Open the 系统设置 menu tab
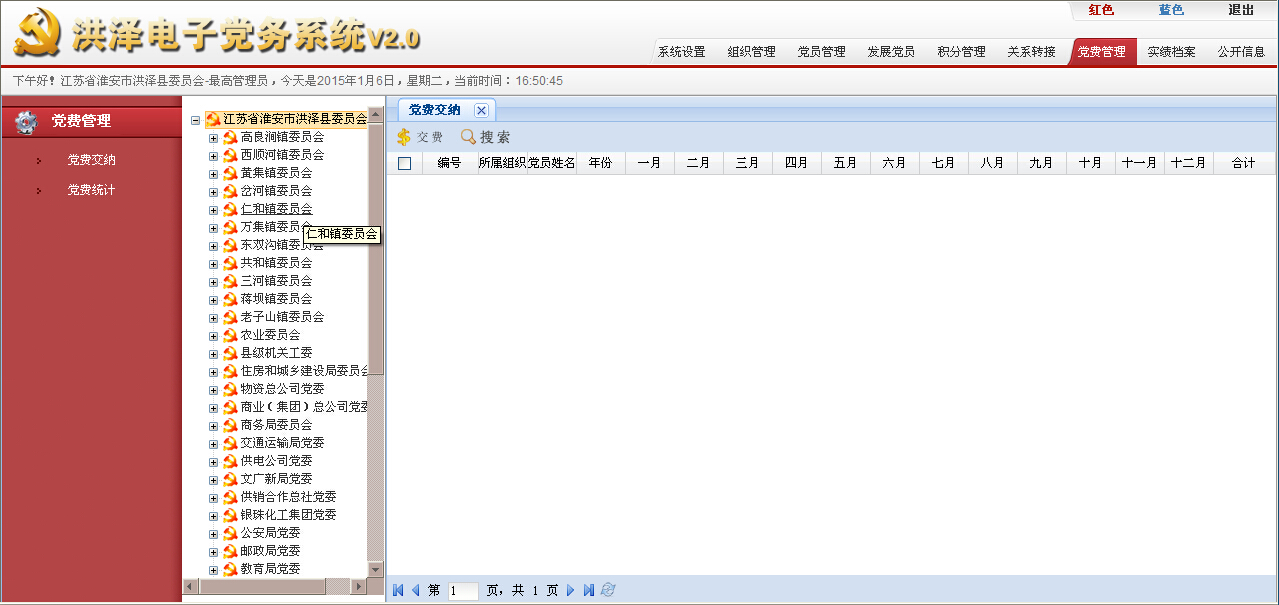The image size is (1279, 605). pos(681,52)
